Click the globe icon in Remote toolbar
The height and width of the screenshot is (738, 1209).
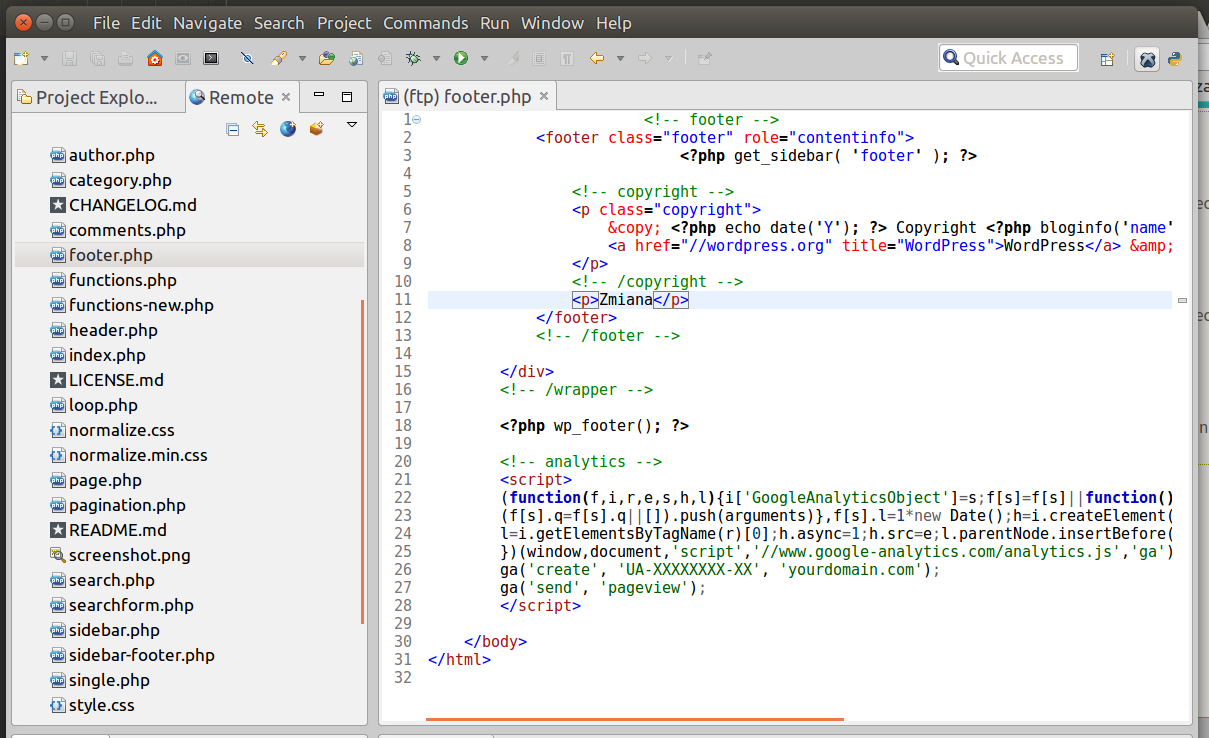tap(288, 129)
